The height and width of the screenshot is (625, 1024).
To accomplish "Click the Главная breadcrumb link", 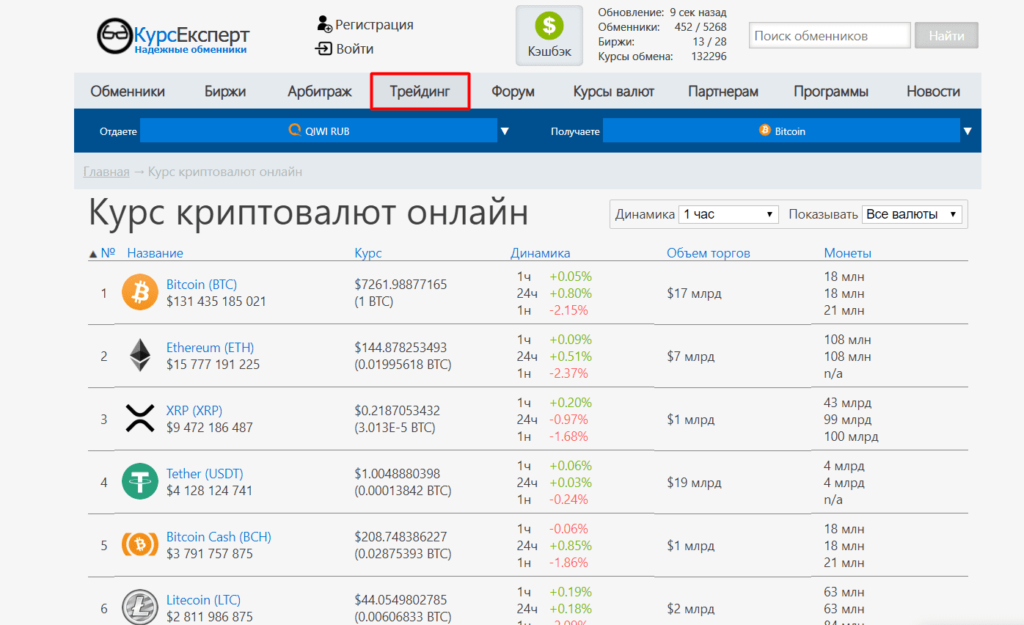I will click(x=106, y=172).
